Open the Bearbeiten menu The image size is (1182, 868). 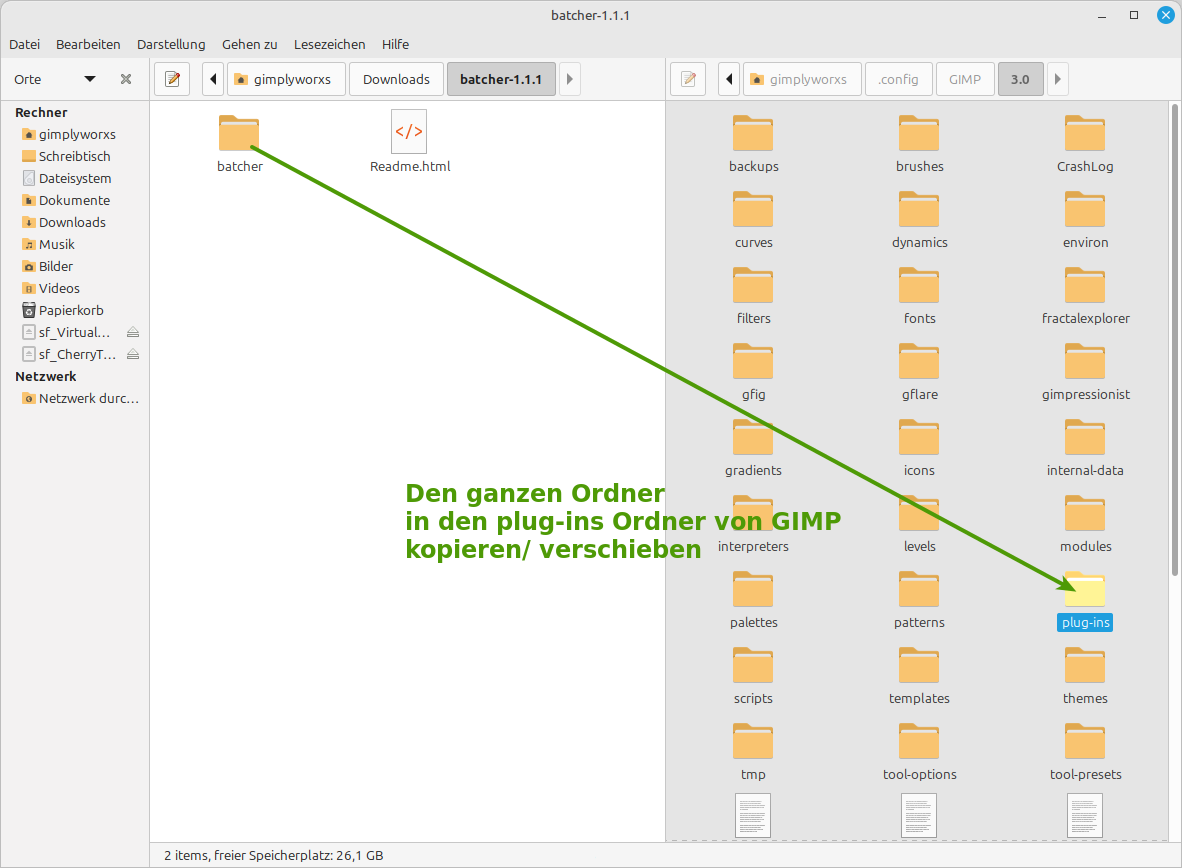(88, 44)
